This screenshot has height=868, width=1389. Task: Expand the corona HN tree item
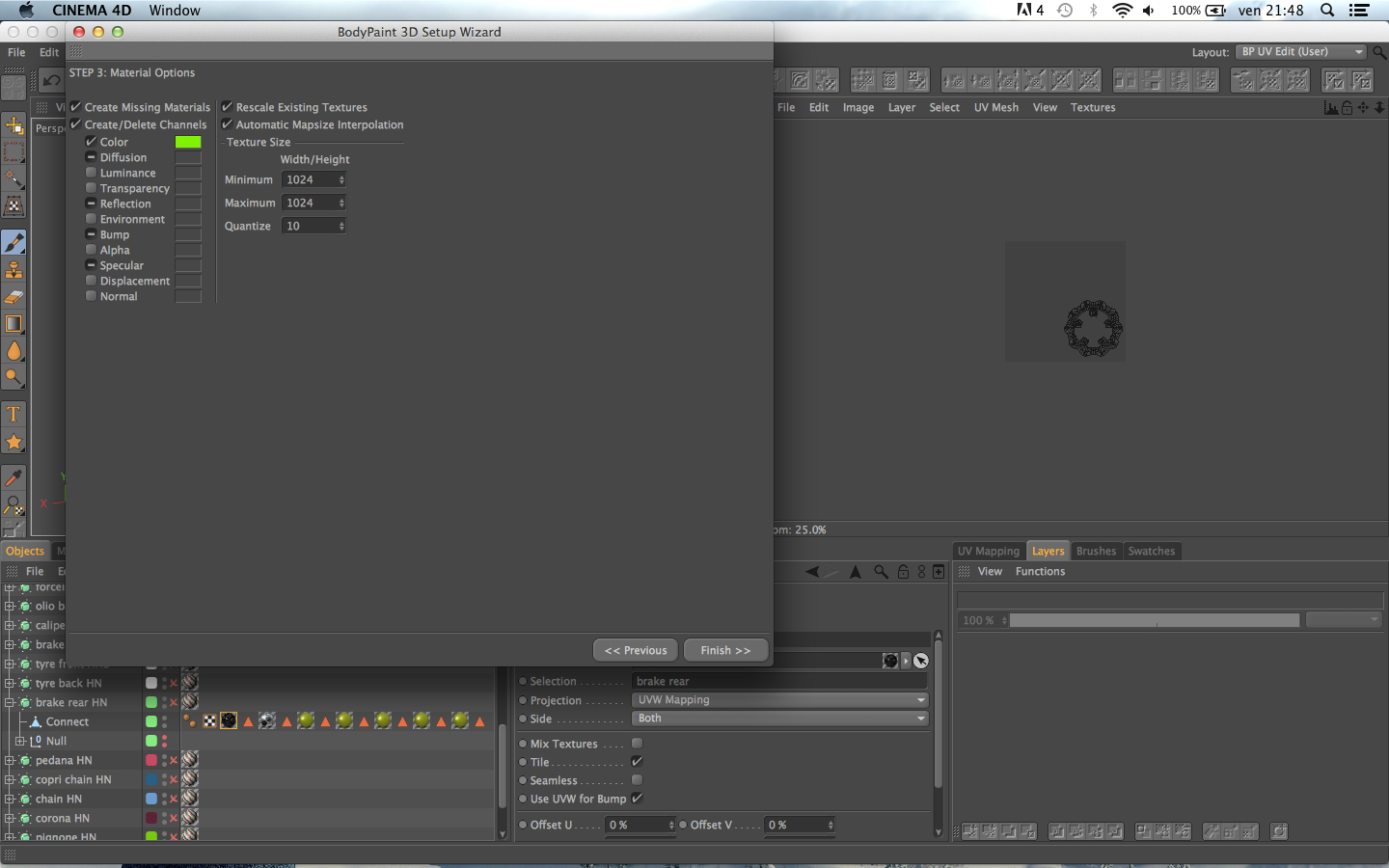tap(10, 819)
